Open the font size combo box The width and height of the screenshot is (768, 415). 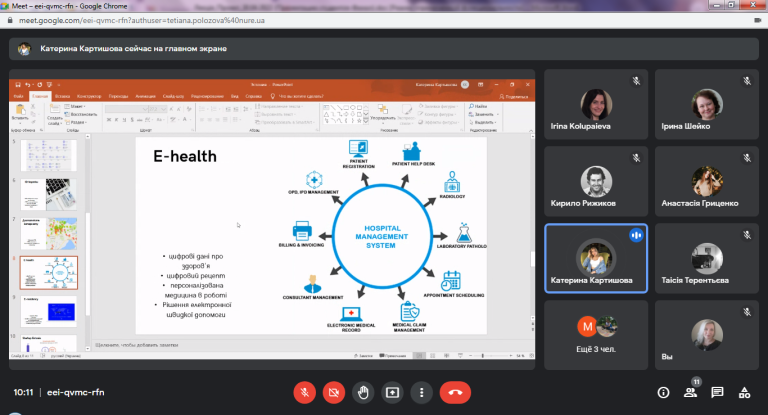click(x=158, y=109)
